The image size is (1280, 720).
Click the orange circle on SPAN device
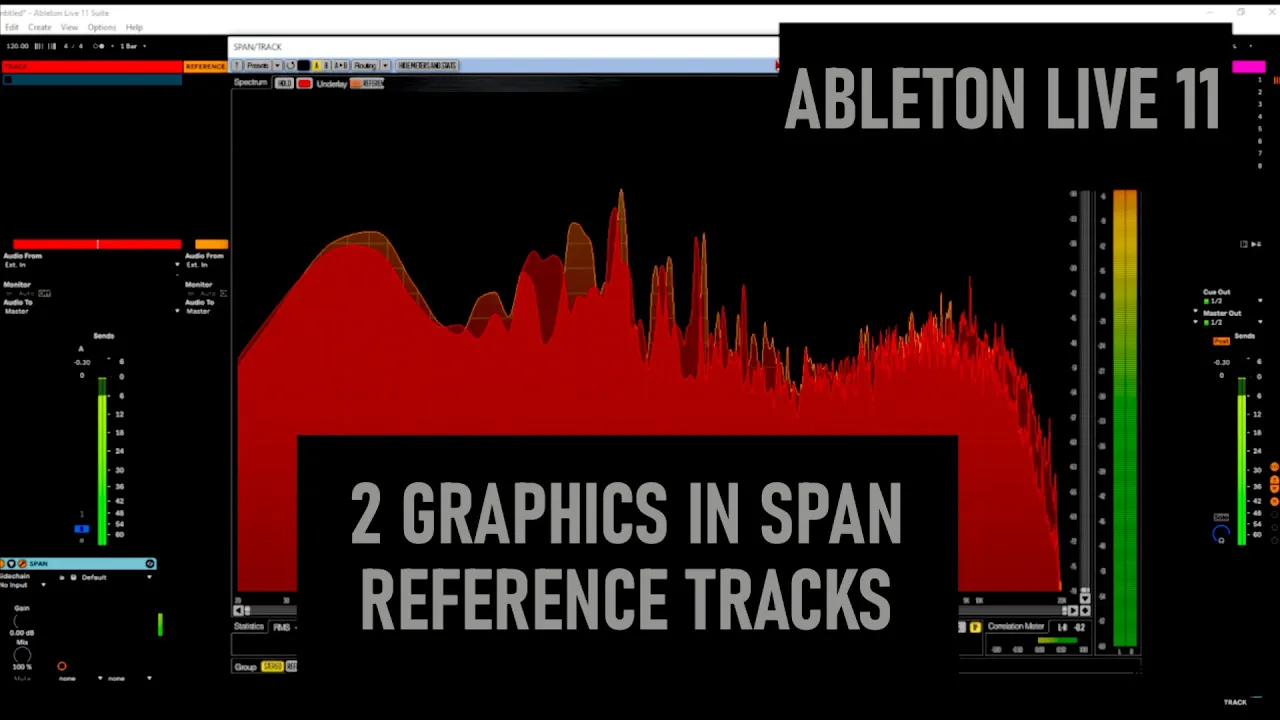62,666
